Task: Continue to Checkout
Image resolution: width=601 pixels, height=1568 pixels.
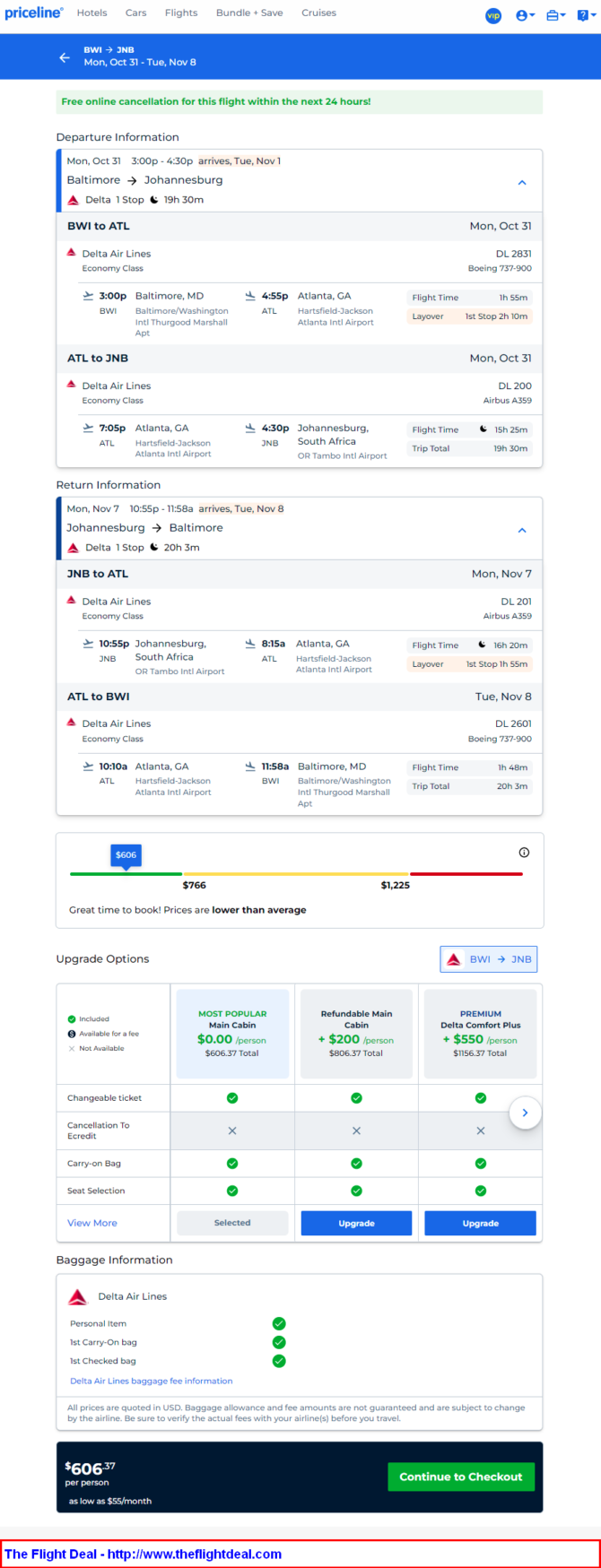Action: [461, 1477]
